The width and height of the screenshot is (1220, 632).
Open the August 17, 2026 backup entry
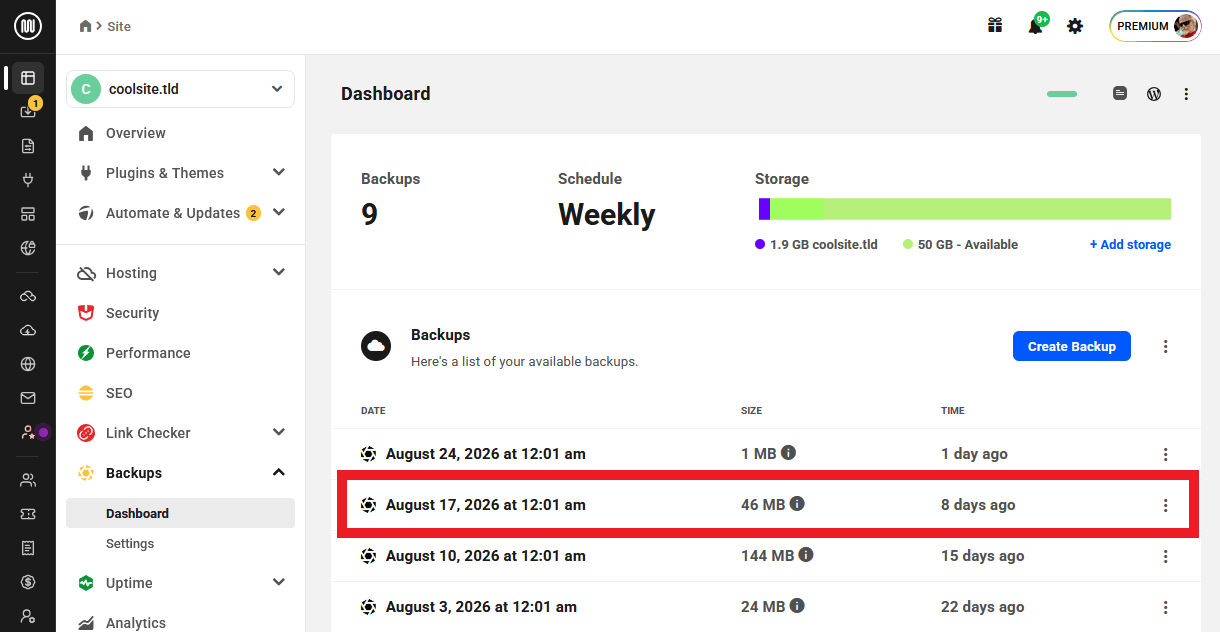tap(765, 505)
